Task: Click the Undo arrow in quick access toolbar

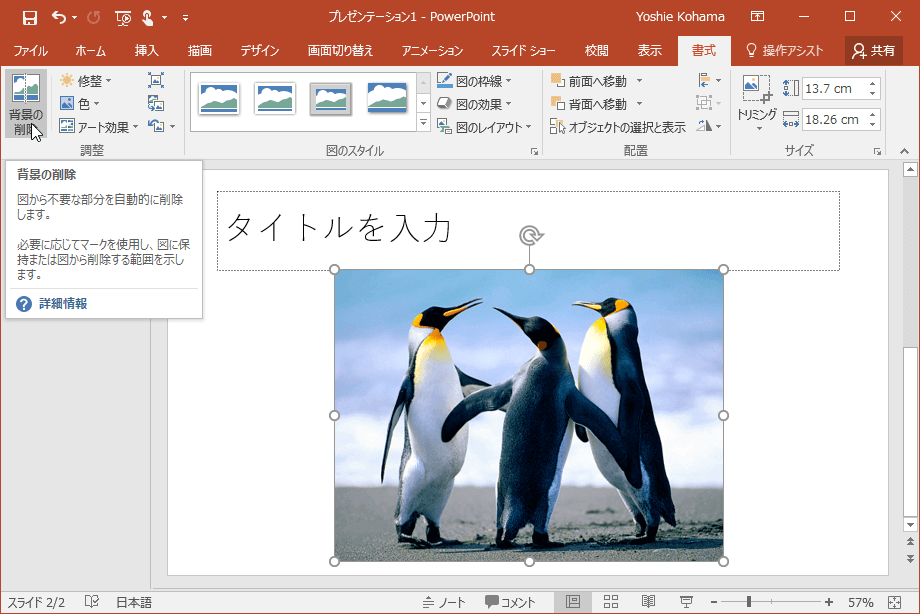Action: click(x=59, y=17)
